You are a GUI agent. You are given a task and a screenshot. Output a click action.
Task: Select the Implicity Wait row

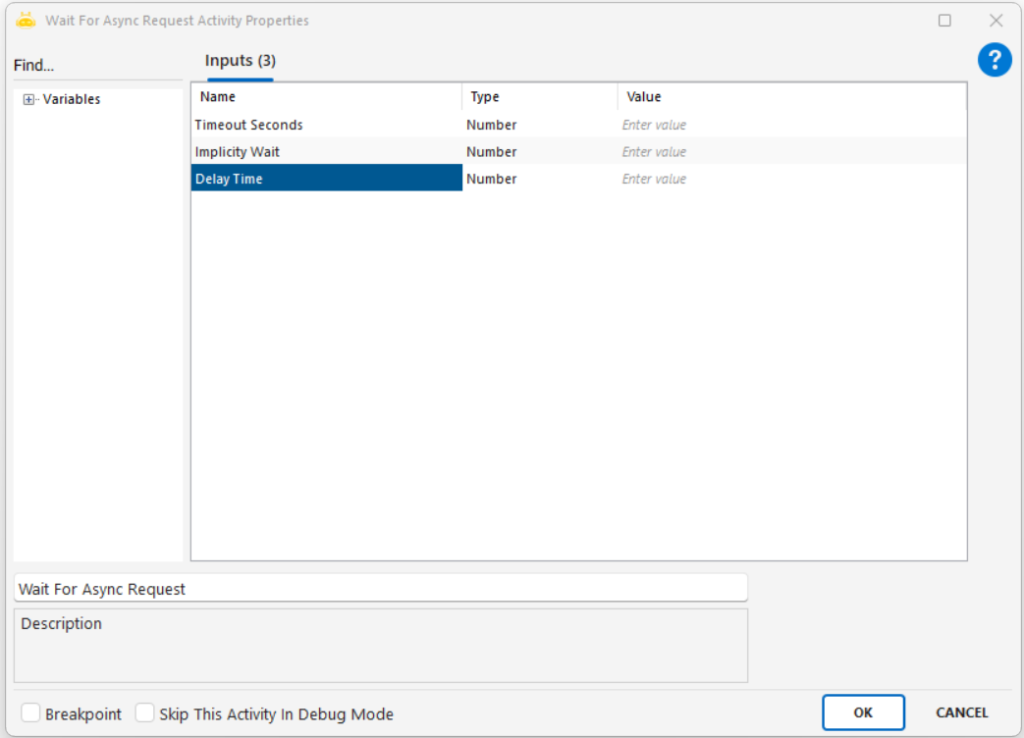point(237,152)
